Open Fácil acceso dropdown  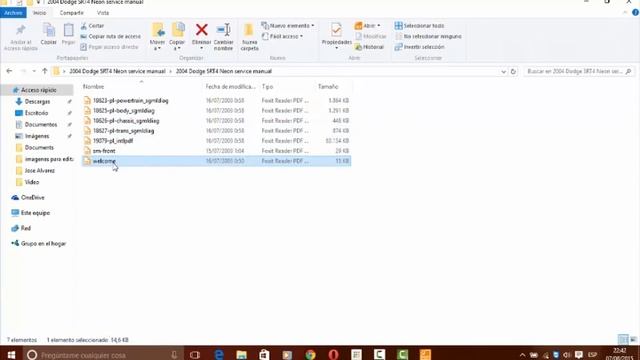coord(282,36)
